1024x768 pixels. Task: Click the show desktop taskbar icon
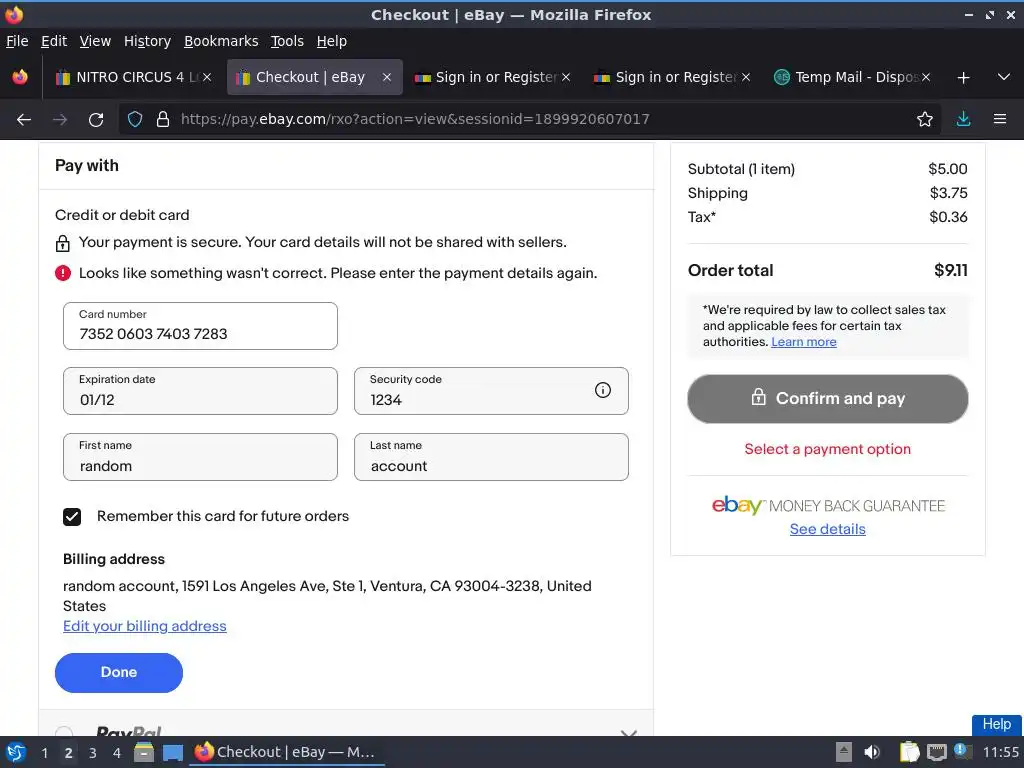(173, 752)
